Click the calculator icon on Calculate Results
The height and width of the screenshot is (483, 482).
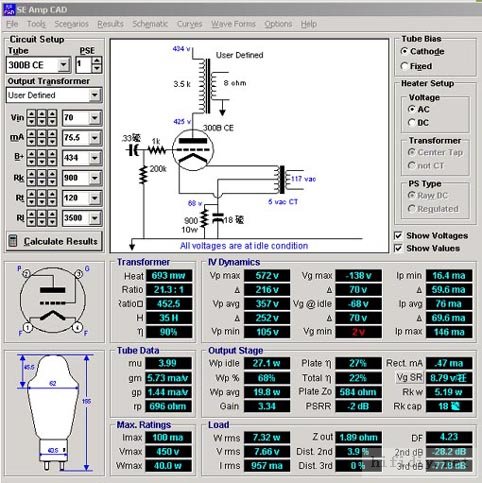point(13,241)
